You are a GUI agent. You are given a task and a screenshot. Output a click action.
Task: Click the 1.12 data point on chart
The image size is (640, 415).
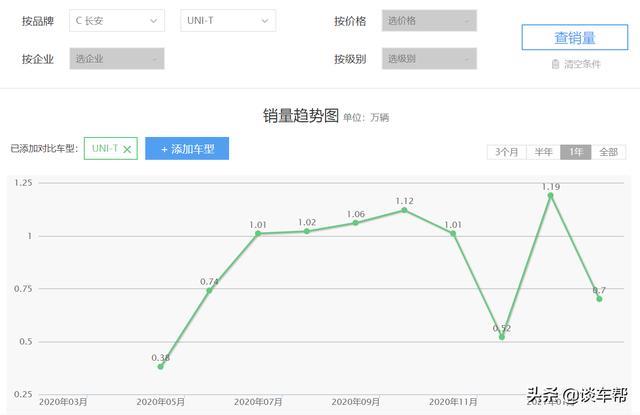coord(404,210)
